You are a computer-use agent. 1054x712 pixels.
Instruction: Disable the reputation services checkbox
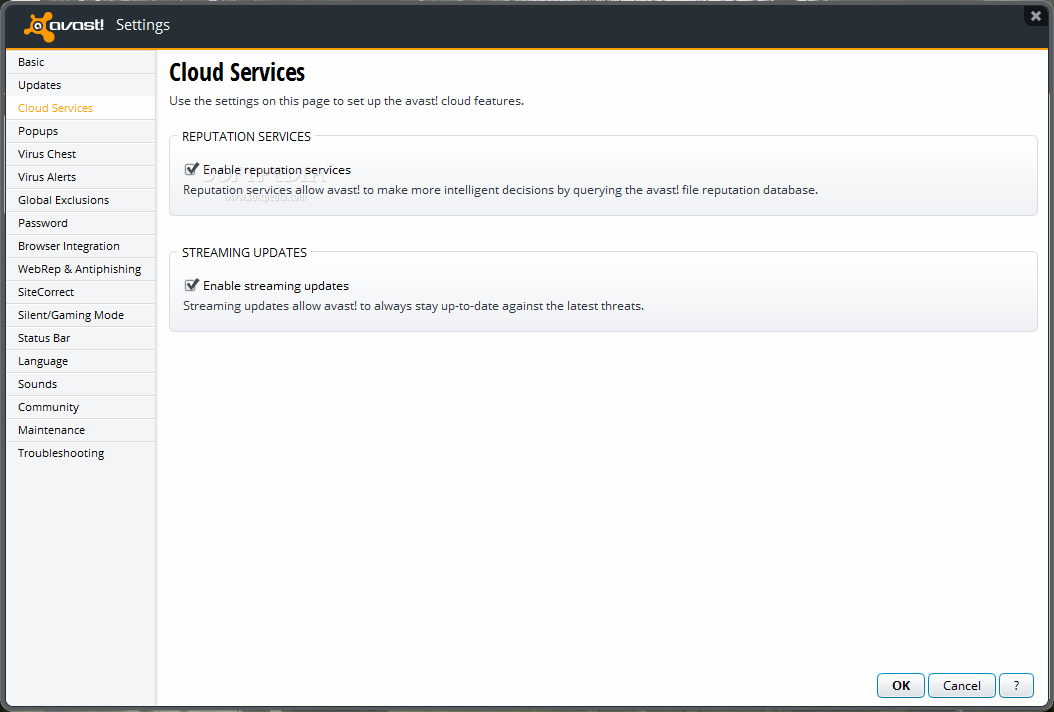192,169
